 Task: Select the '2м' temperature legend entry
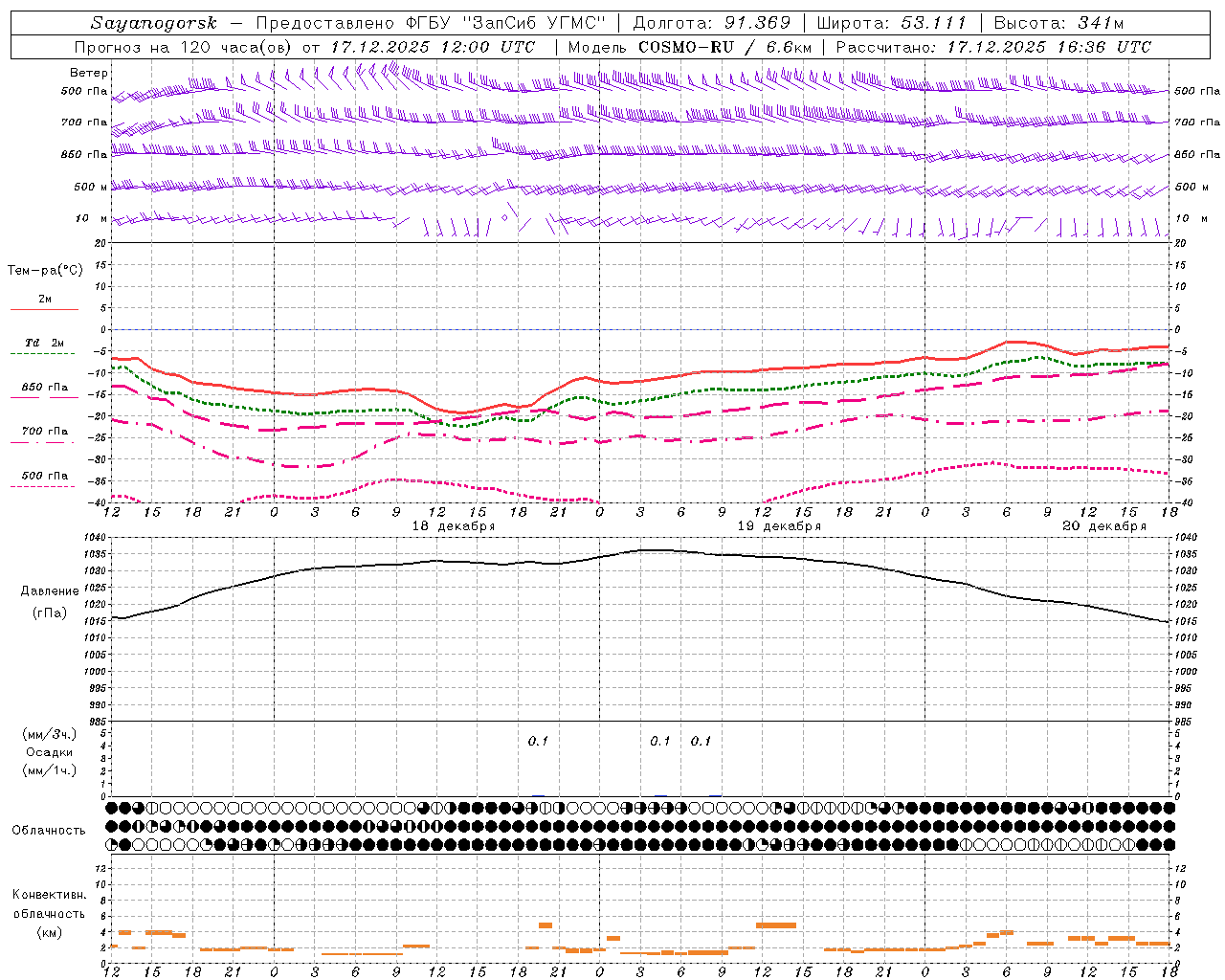pos(45,299)
